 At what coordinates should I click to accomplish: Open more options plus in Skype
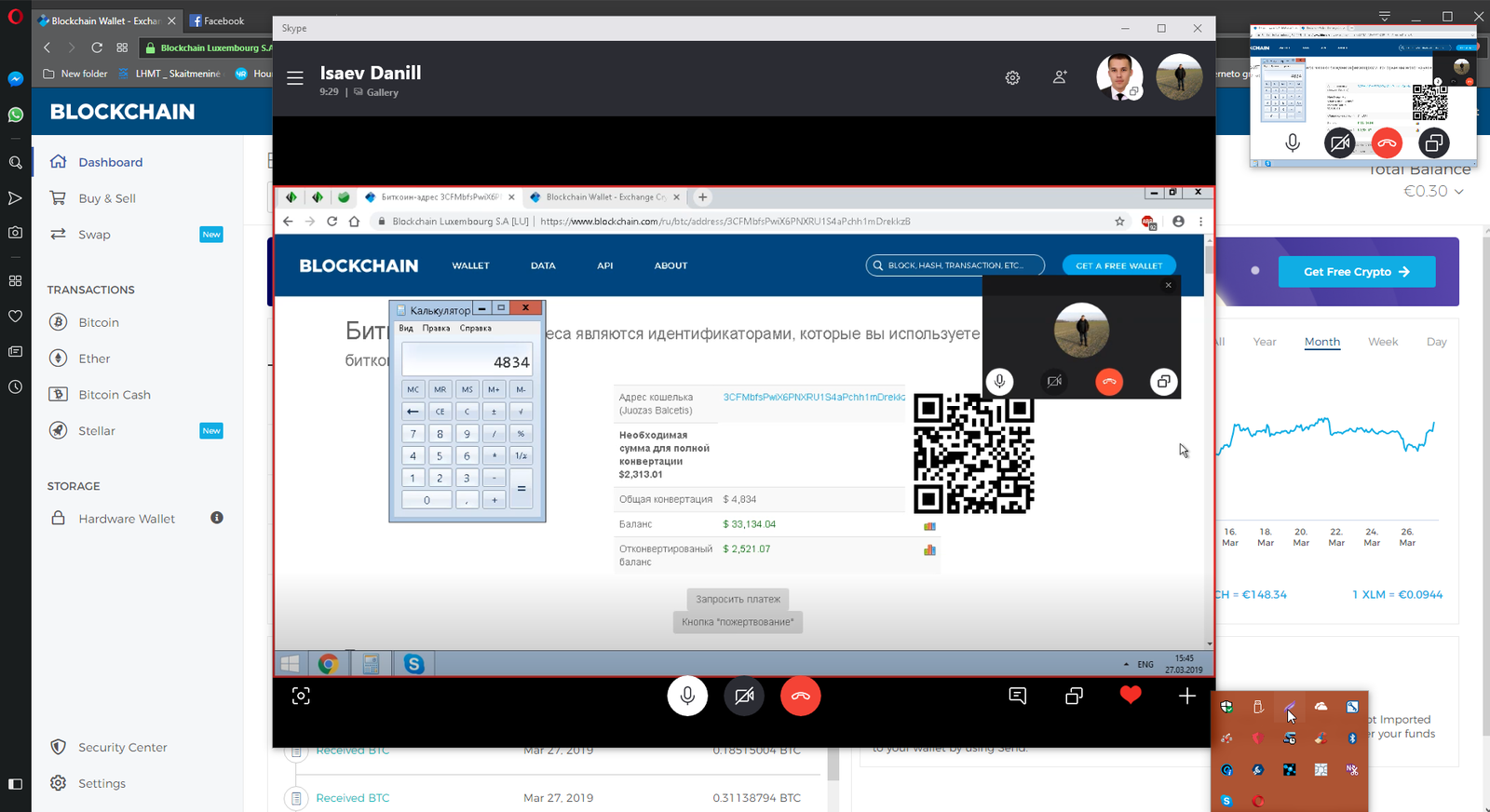click(1186, 696)
